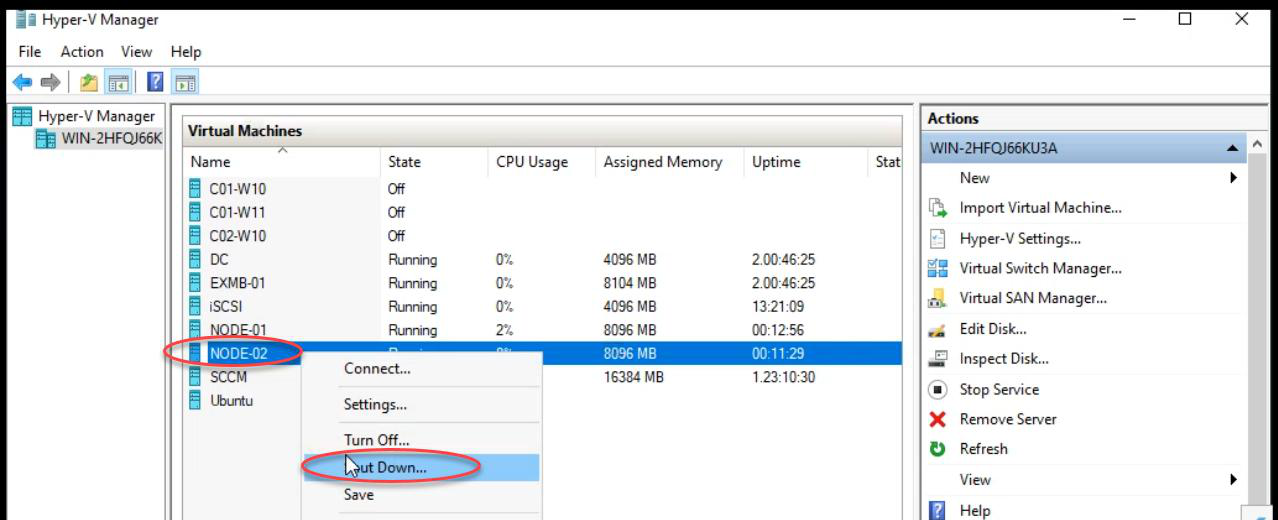Open the Action menu
1278x520 pixels.
pos(82,51)
